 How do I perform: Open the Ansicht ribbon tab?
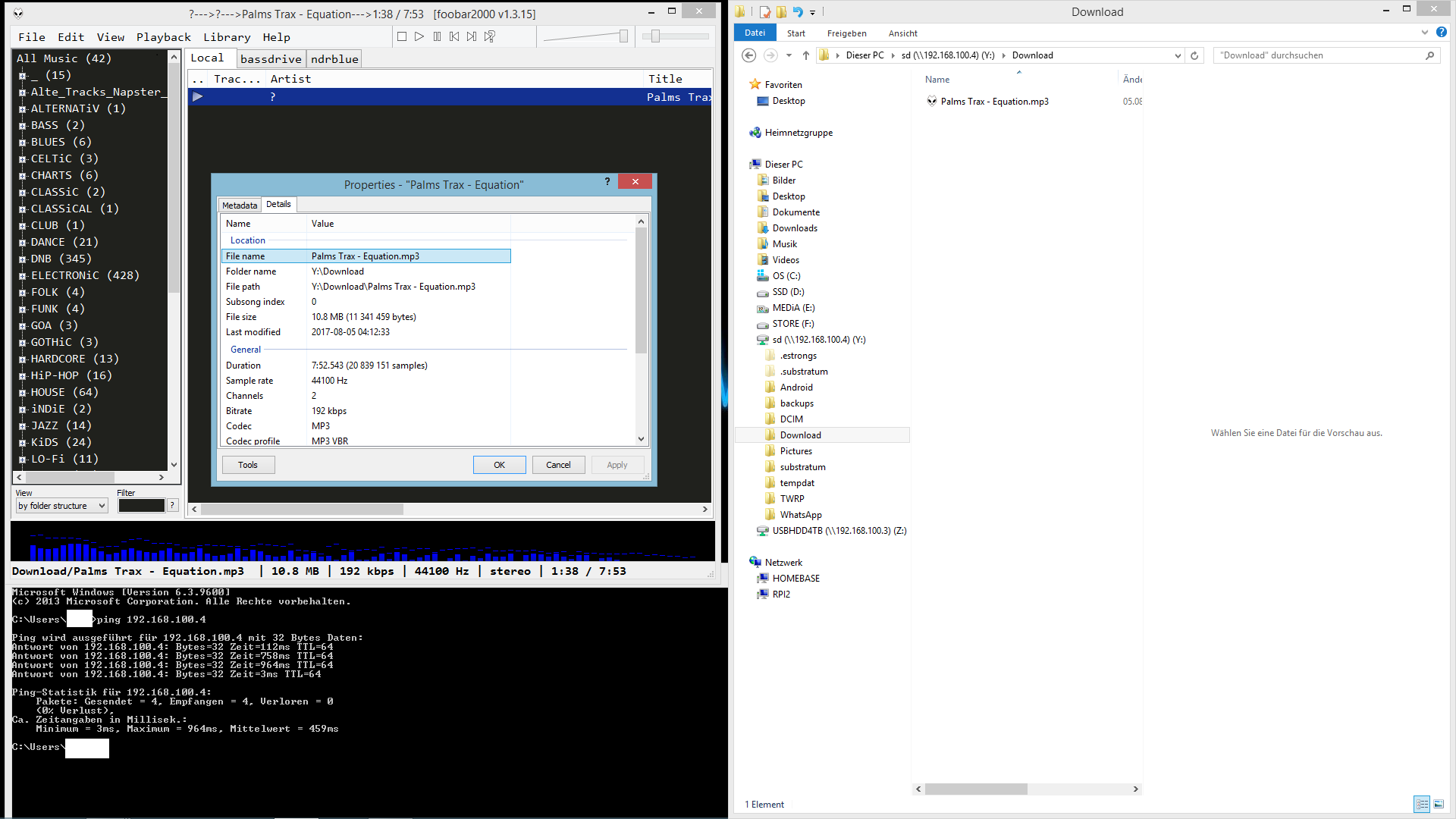[903, 33]
